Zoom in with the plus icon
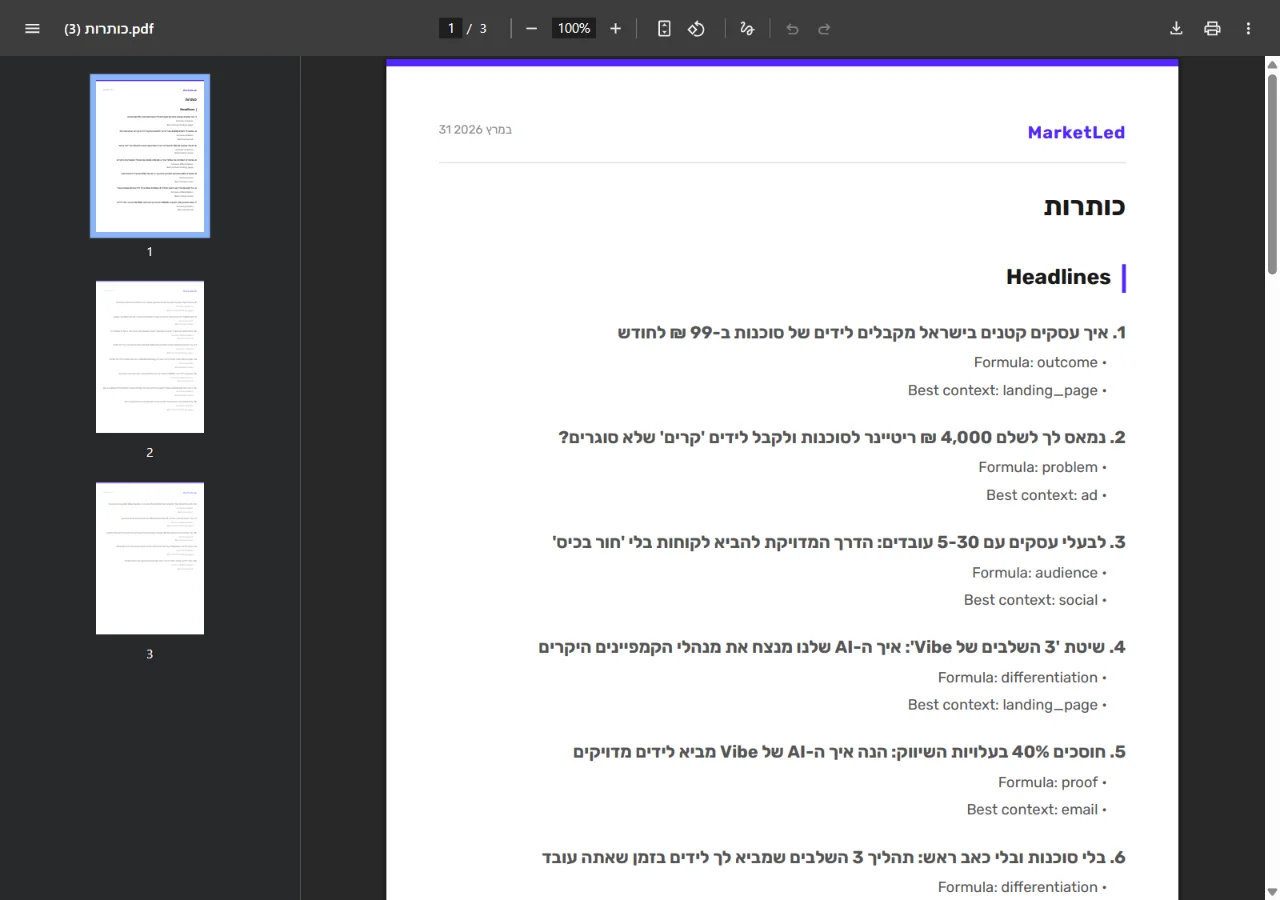 (x=615, y=29)
